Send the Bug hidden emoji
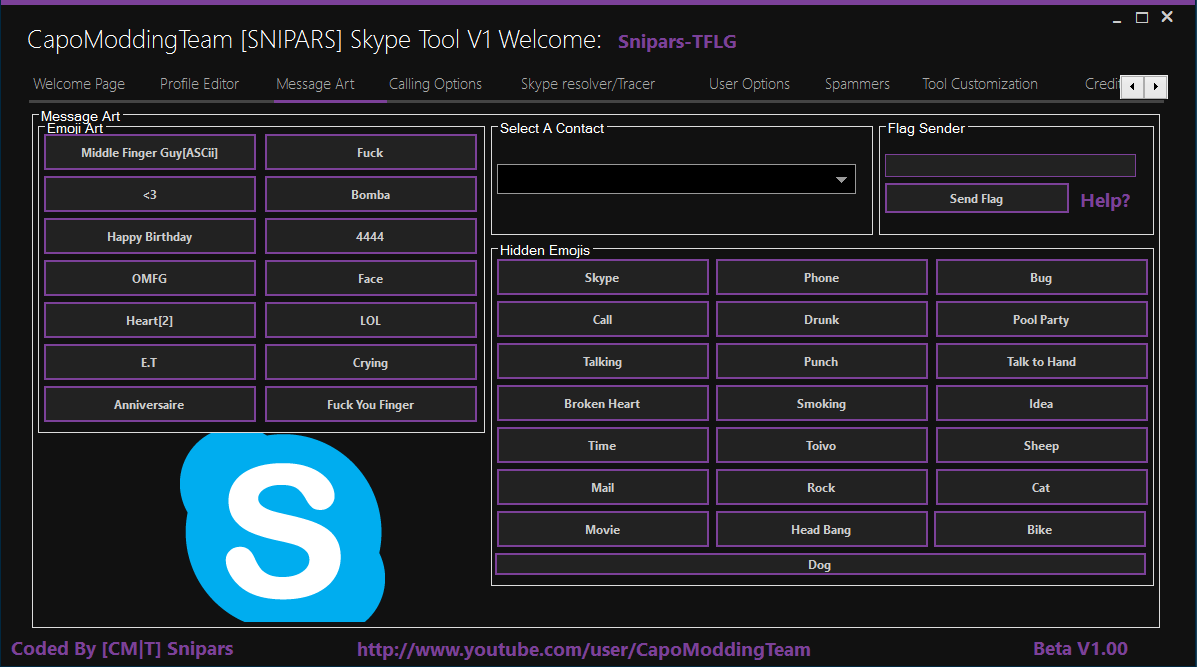 (x=1041, y=278)
